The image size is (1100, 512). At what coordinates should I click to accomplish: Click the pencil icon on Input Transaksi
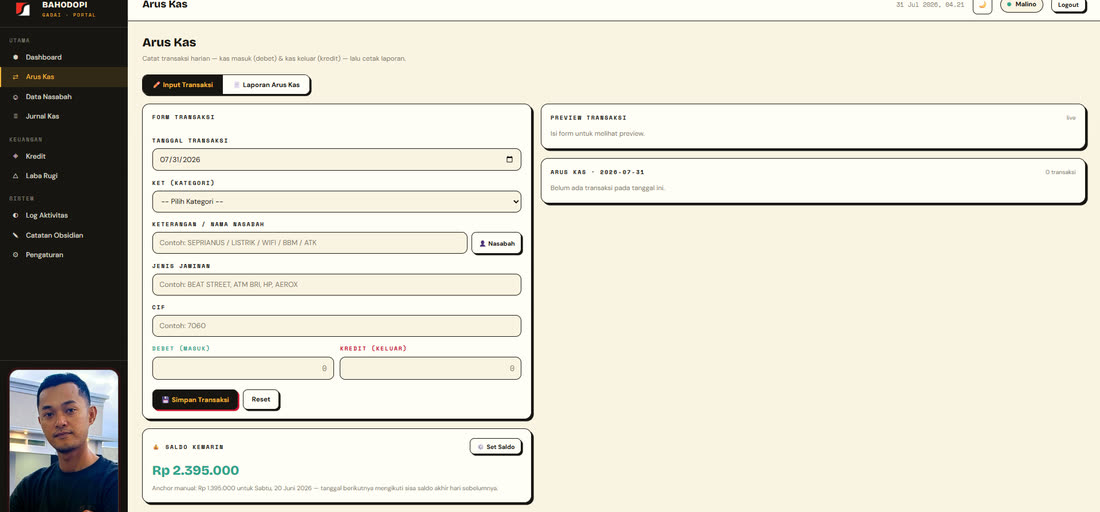coord(156,85)
